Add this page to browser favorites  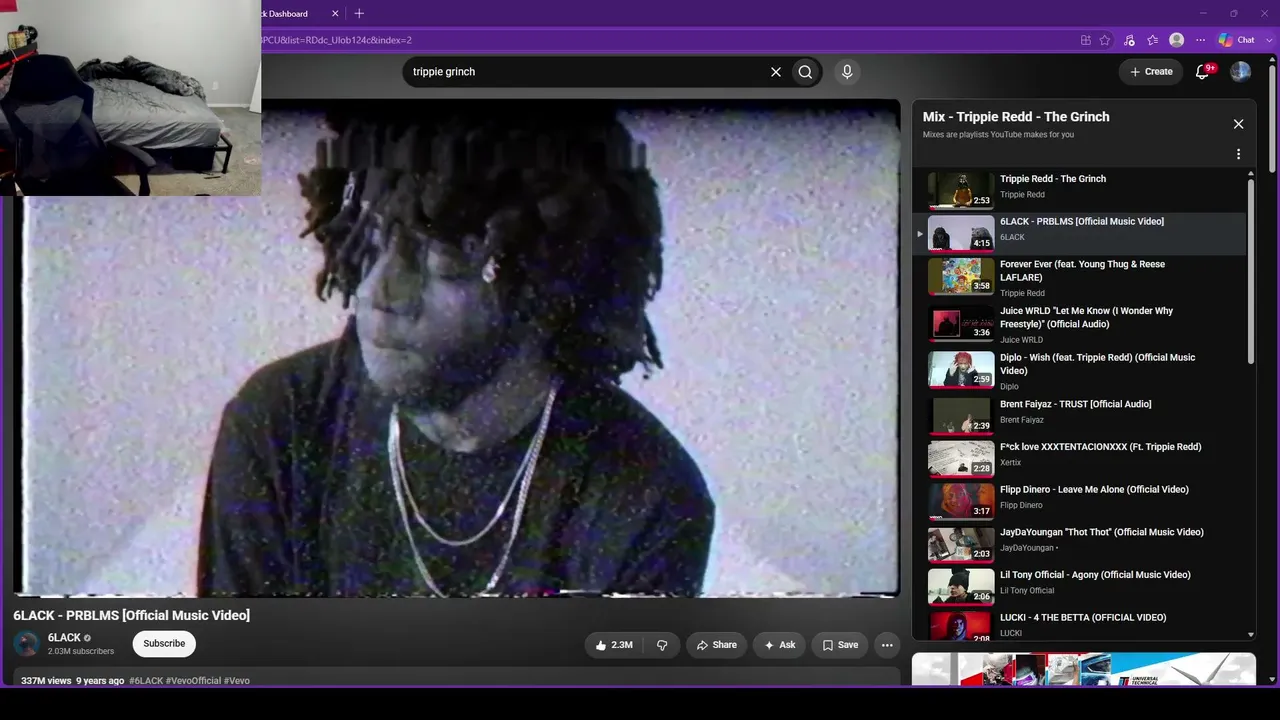click(x=1105, y=40)
